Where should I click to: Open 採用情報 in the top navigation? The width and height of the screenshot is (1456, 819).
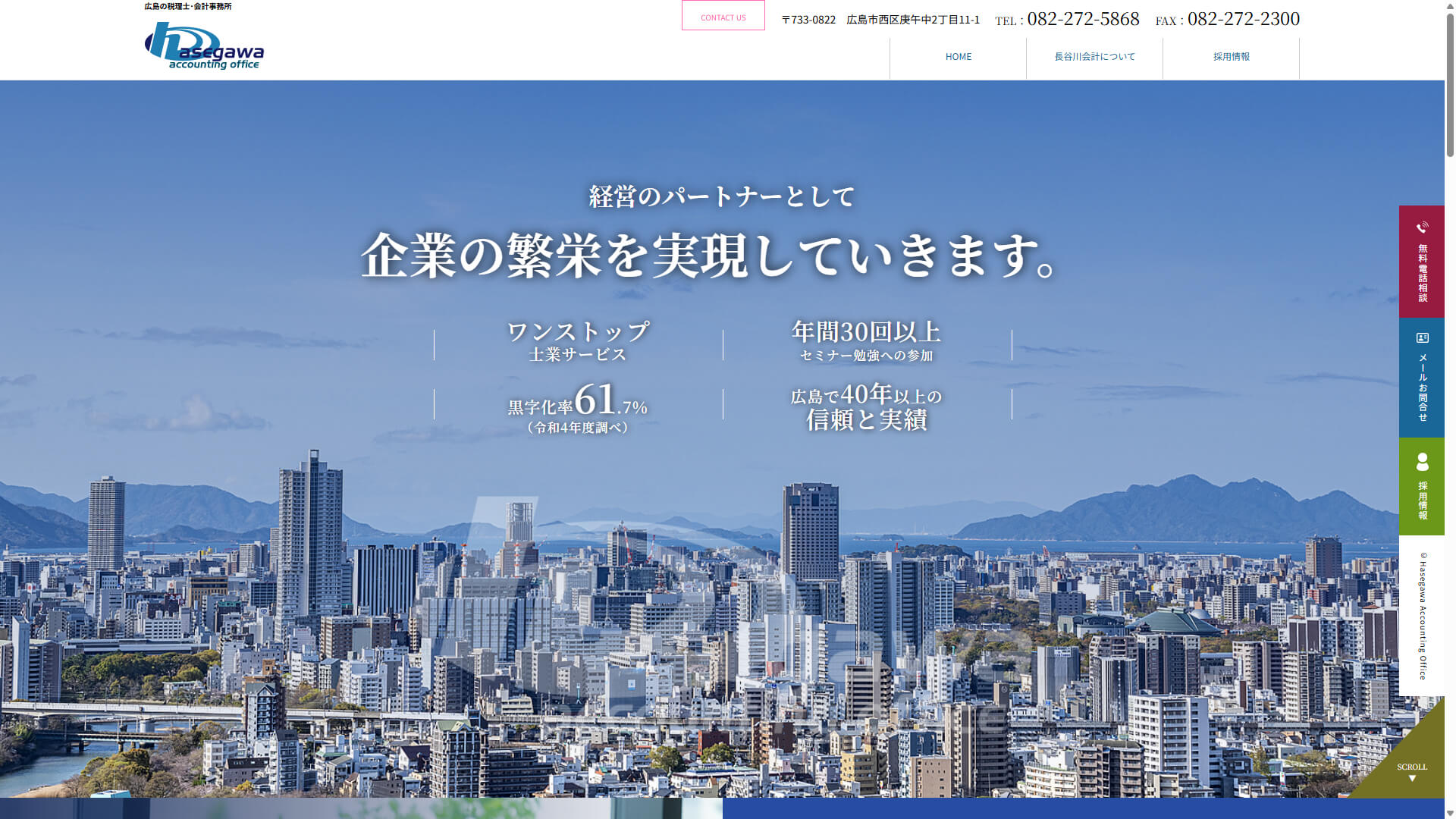pos(1231,57)
